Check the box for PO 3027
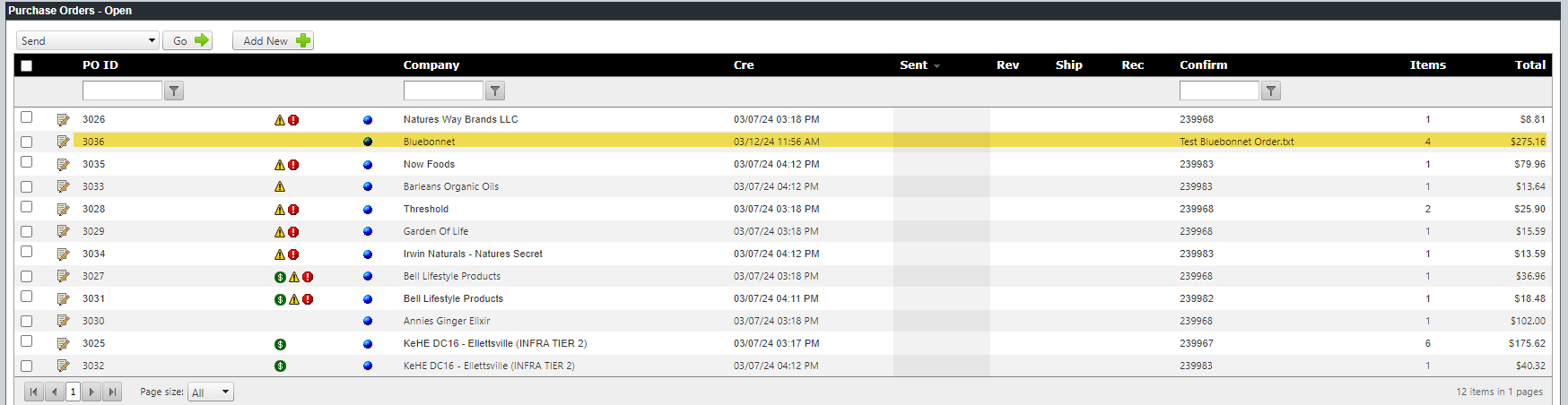The width and height of the screenshot is (1568, 405). [x=27, y=276]
